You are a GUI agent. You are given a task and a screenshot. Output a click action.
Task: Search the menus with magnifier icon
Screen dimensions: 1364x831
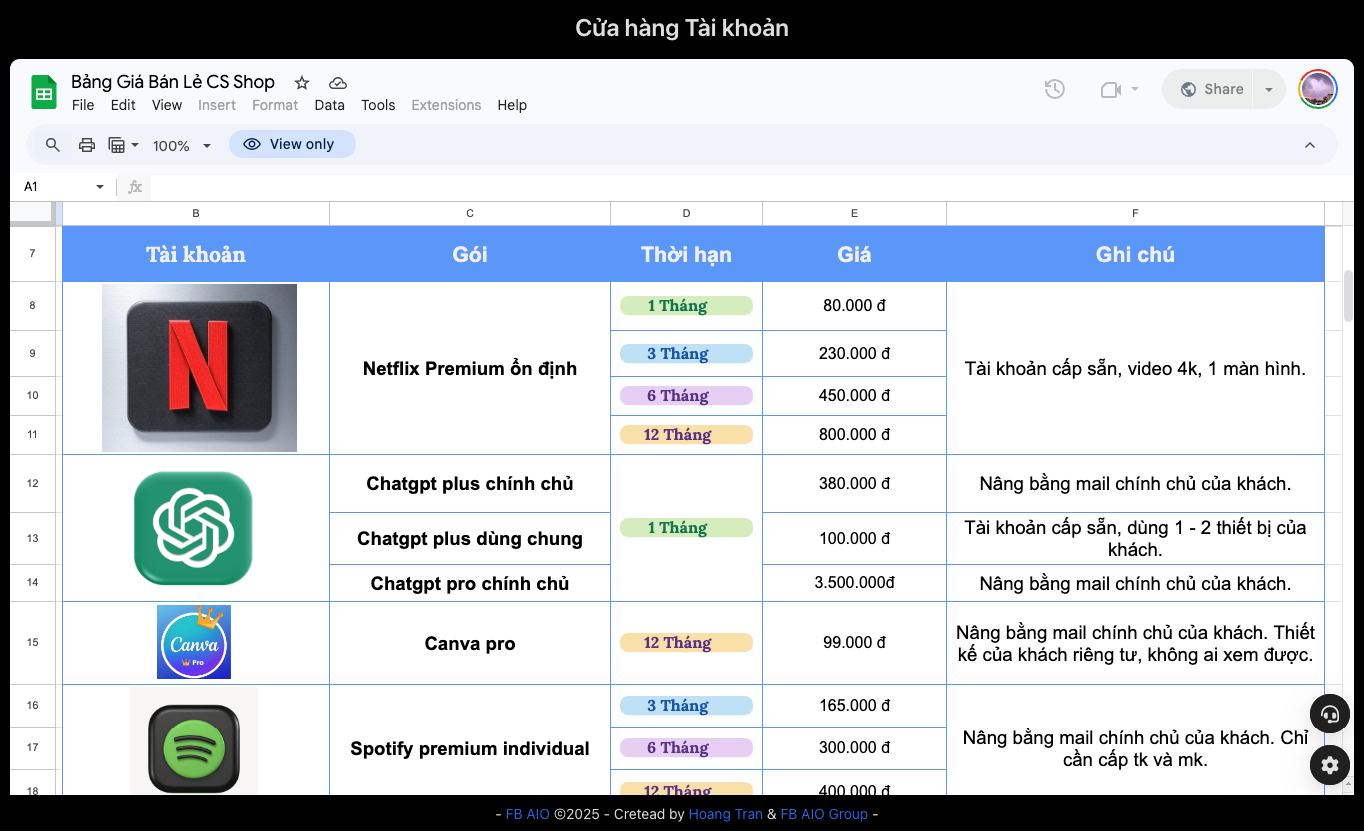coord(53,145)
